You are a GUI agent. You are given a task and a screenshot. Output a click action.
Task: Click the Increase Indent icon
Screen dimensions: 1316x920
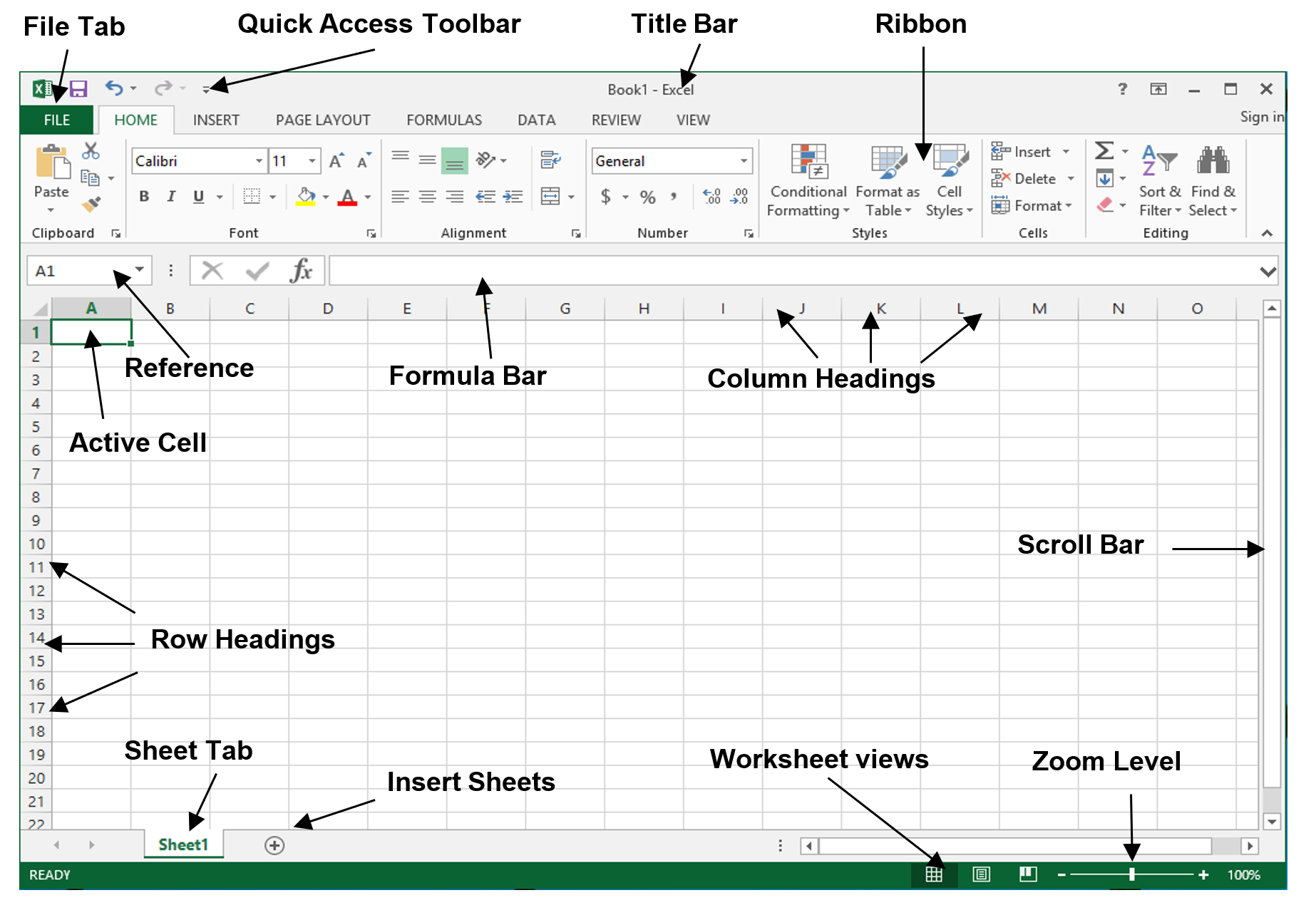(513, 197)
